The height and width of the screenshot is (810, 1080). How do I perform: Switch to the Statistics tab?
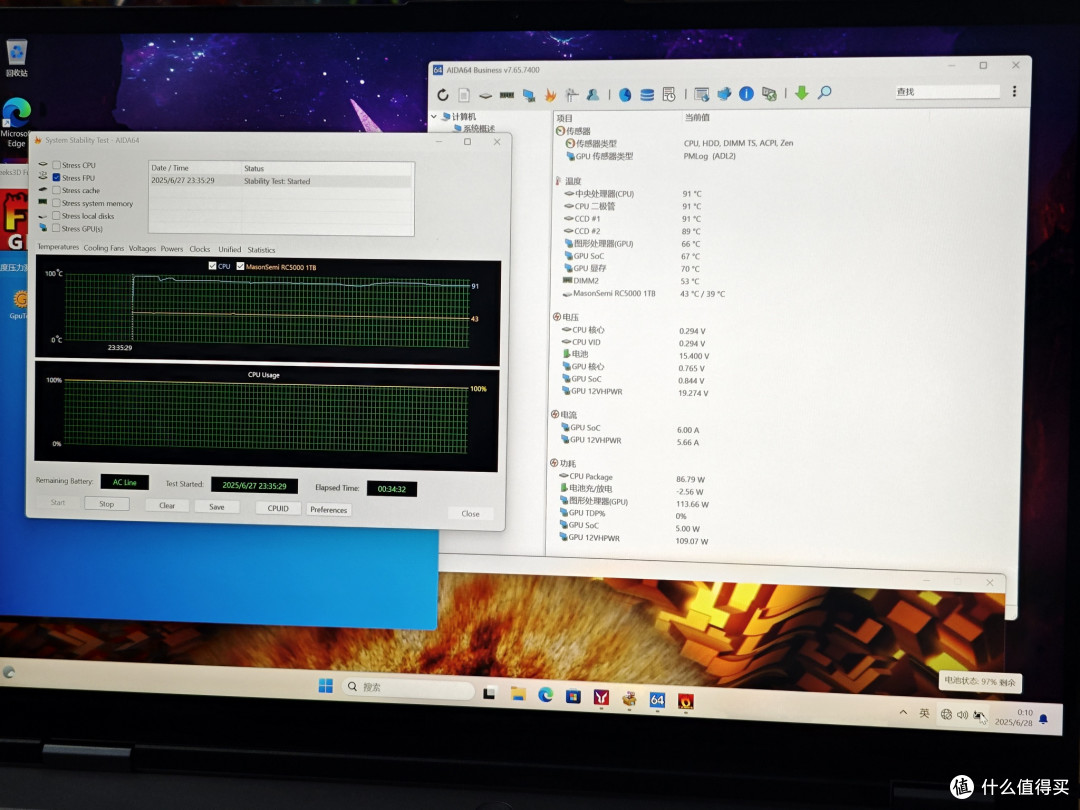point(261,250)
